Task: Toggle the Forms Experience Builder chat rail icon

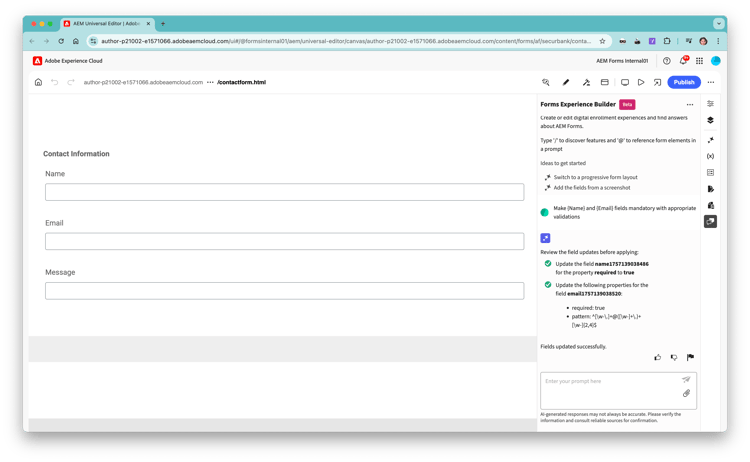Action: 710,221
